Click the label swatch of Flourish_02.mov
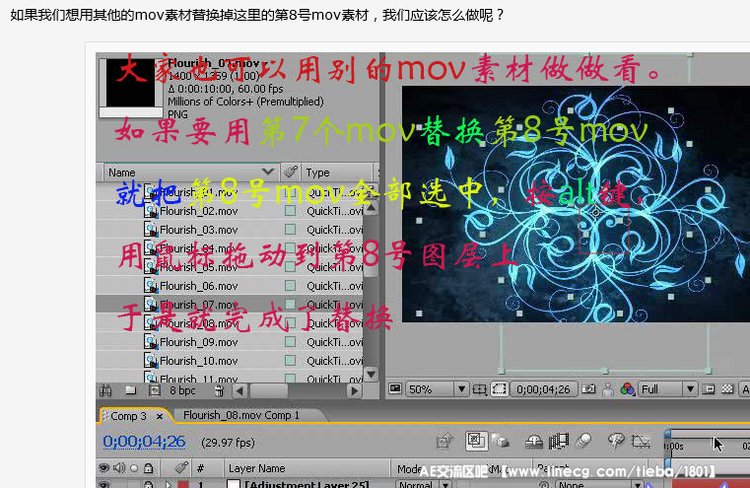The width and height of the screenshot is (750, 488). click(290, 211)
